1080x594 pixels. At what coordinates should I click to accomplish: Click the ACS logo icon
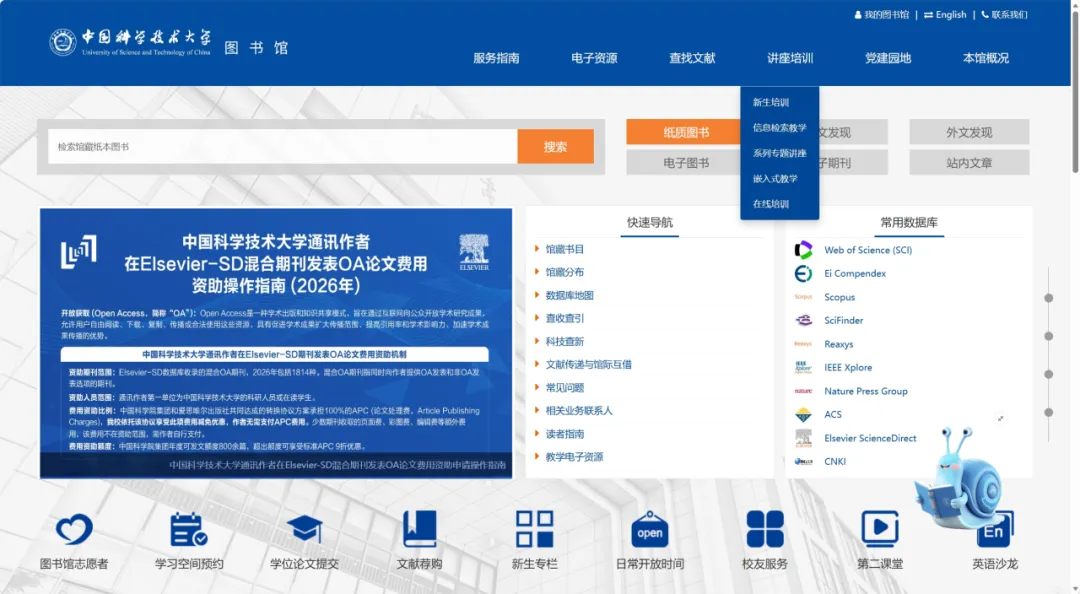(803, 414)
